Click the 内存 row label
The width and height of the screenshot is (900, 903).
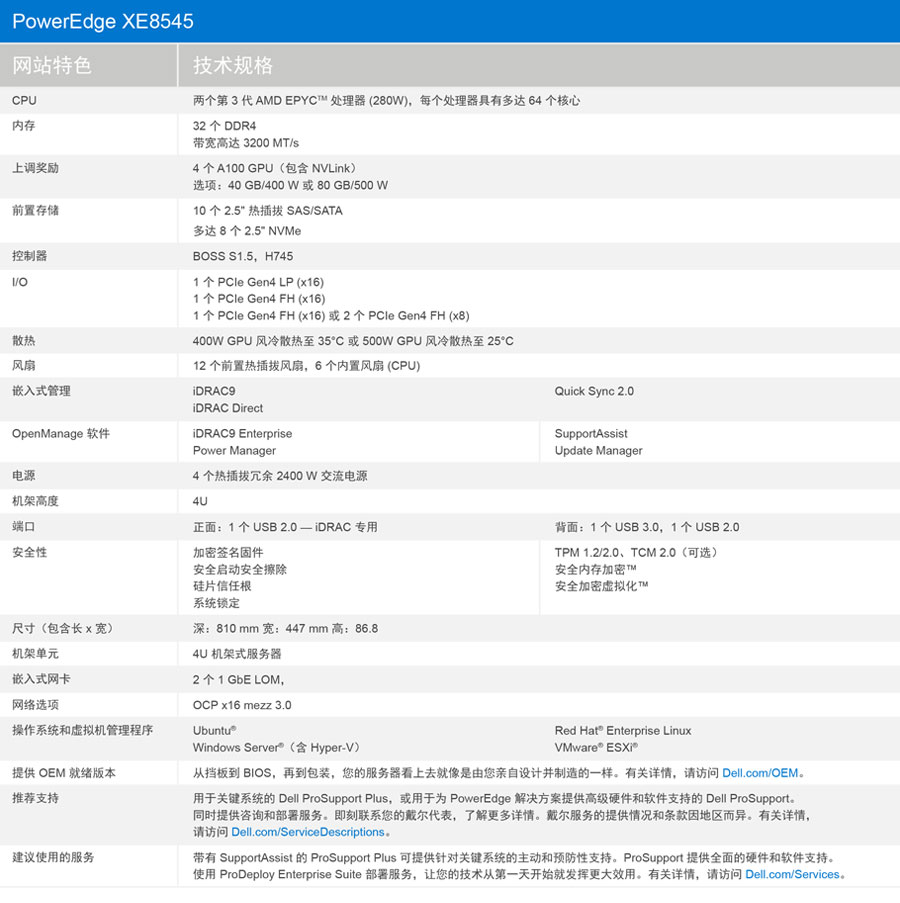(24, 126)
